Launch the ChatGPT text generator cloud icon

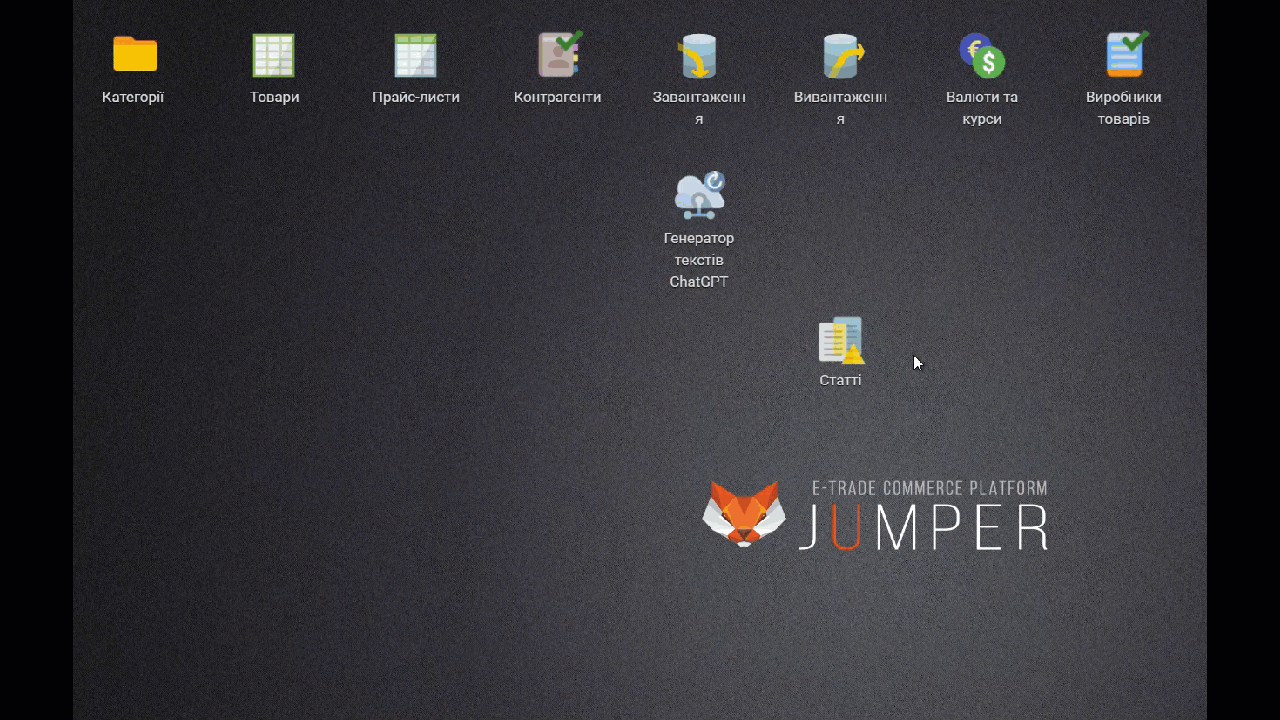click(699, 195)
